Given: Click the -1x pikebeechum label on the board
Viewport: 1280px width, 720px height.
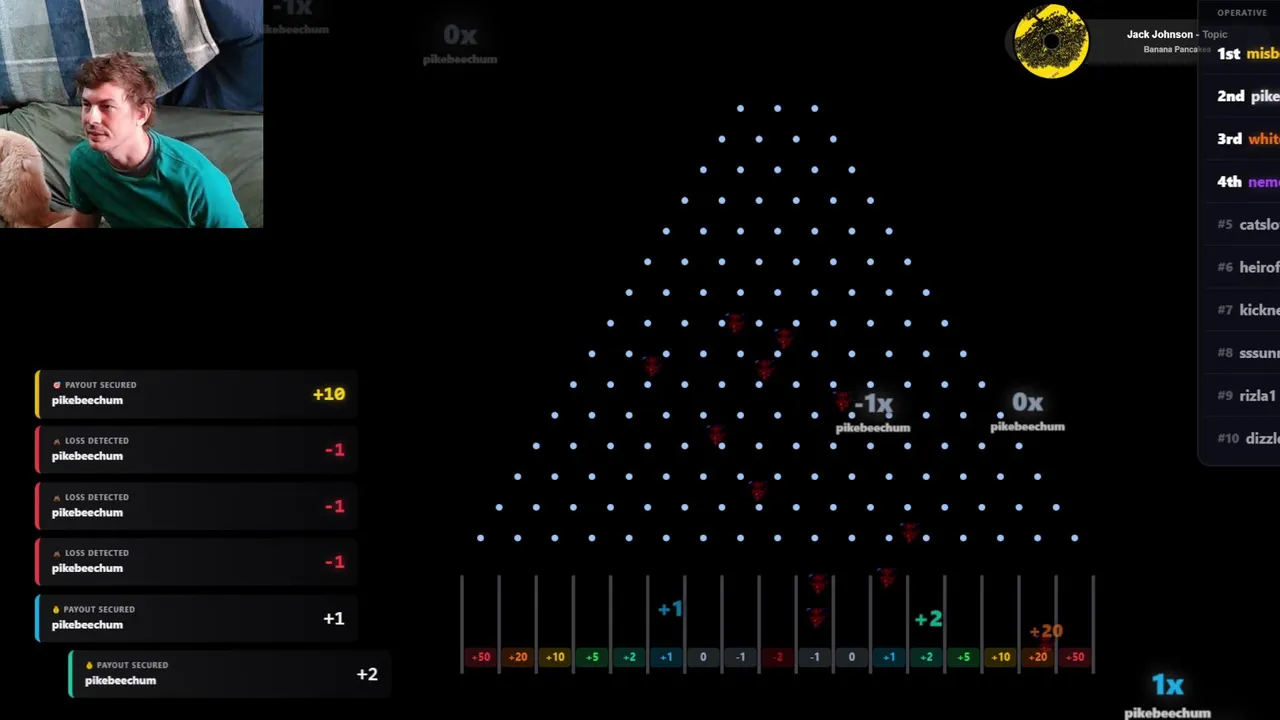Looking at the screenshot, I should coord(873,412).
